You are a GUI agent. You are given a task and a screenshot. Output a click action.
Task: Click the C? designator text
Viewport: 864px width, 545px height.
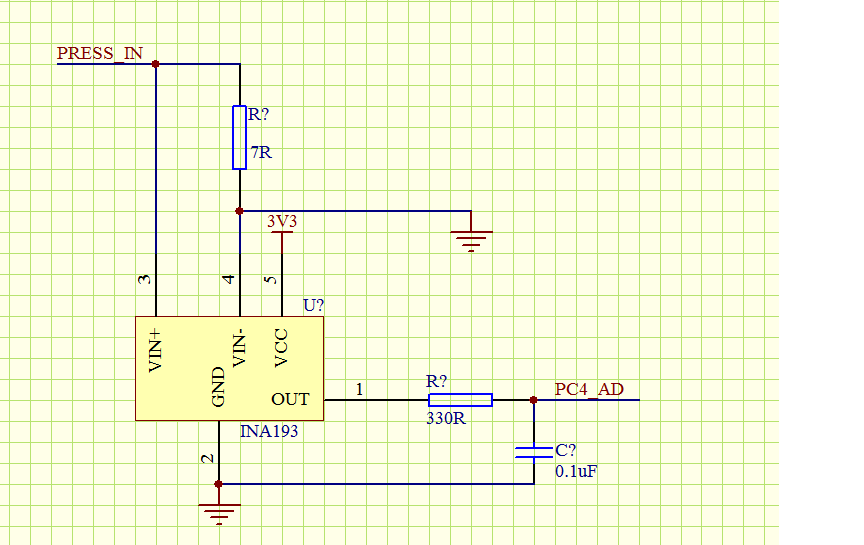(x=565, y=450)
